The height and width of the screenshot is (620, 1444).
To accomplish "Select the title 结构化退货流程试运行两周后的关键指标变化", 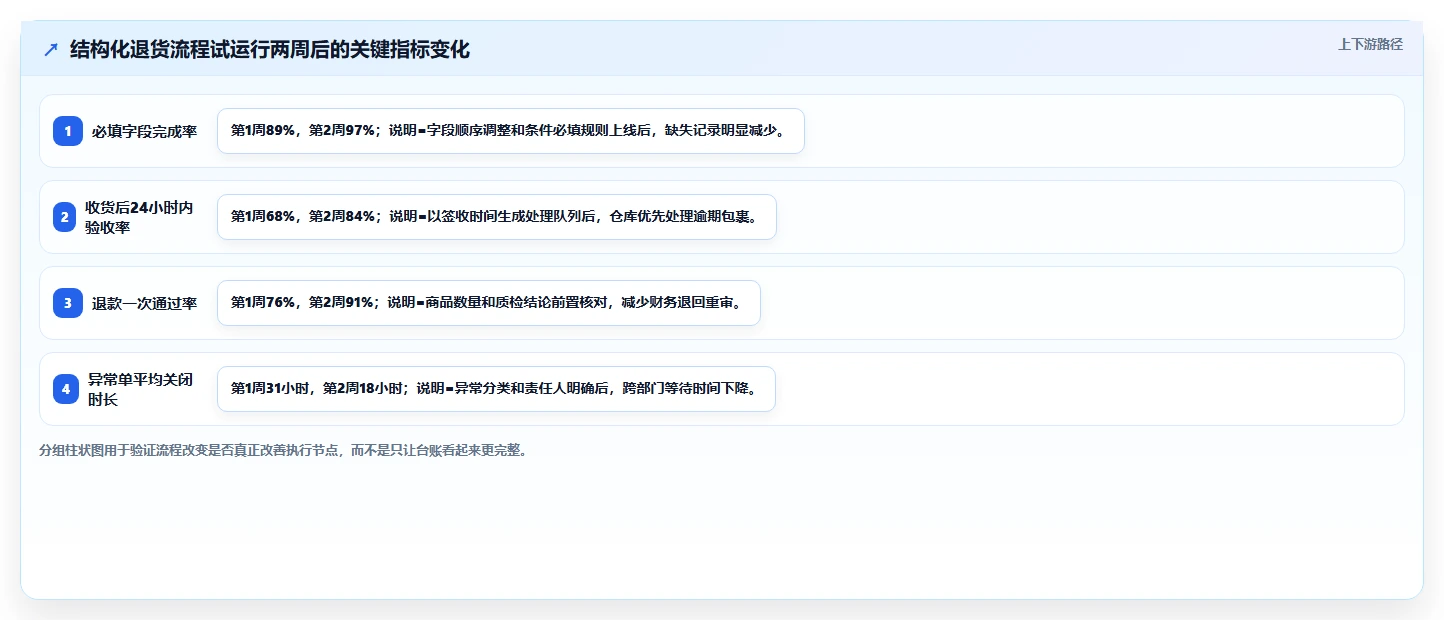I will (270, 50).
